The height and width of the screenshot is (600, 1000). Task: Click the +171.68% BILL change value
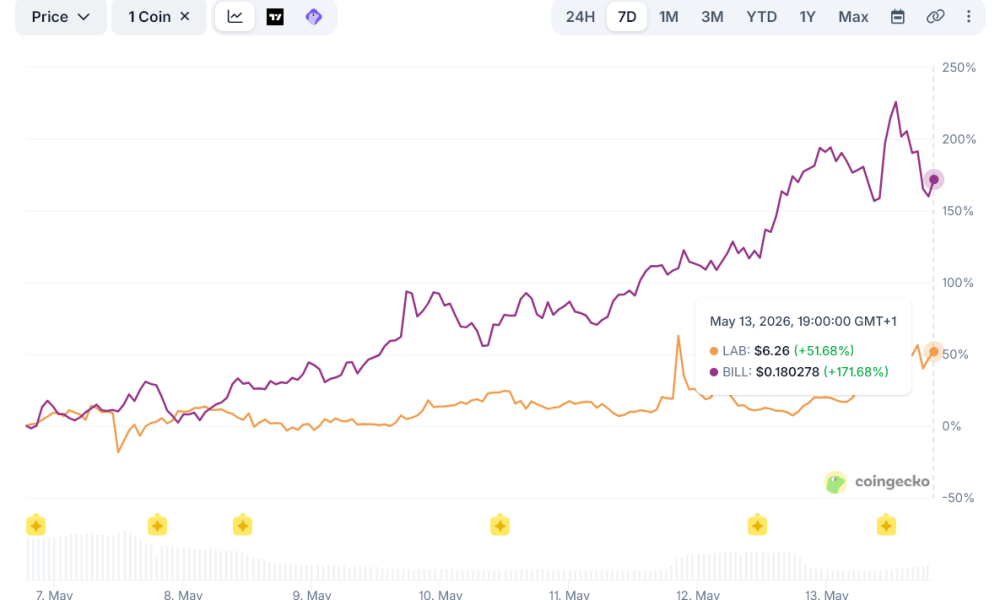tap(856, 372)
